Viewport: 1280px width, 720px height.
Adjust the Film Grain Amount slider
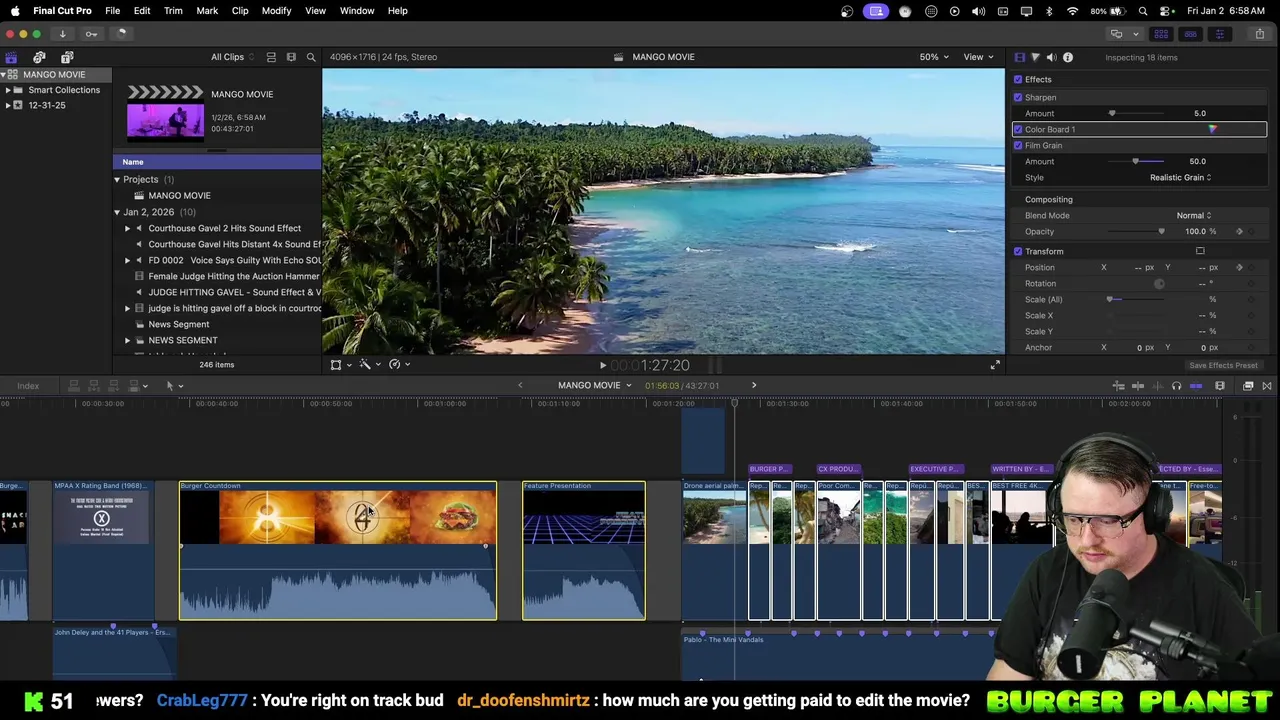1135,161
